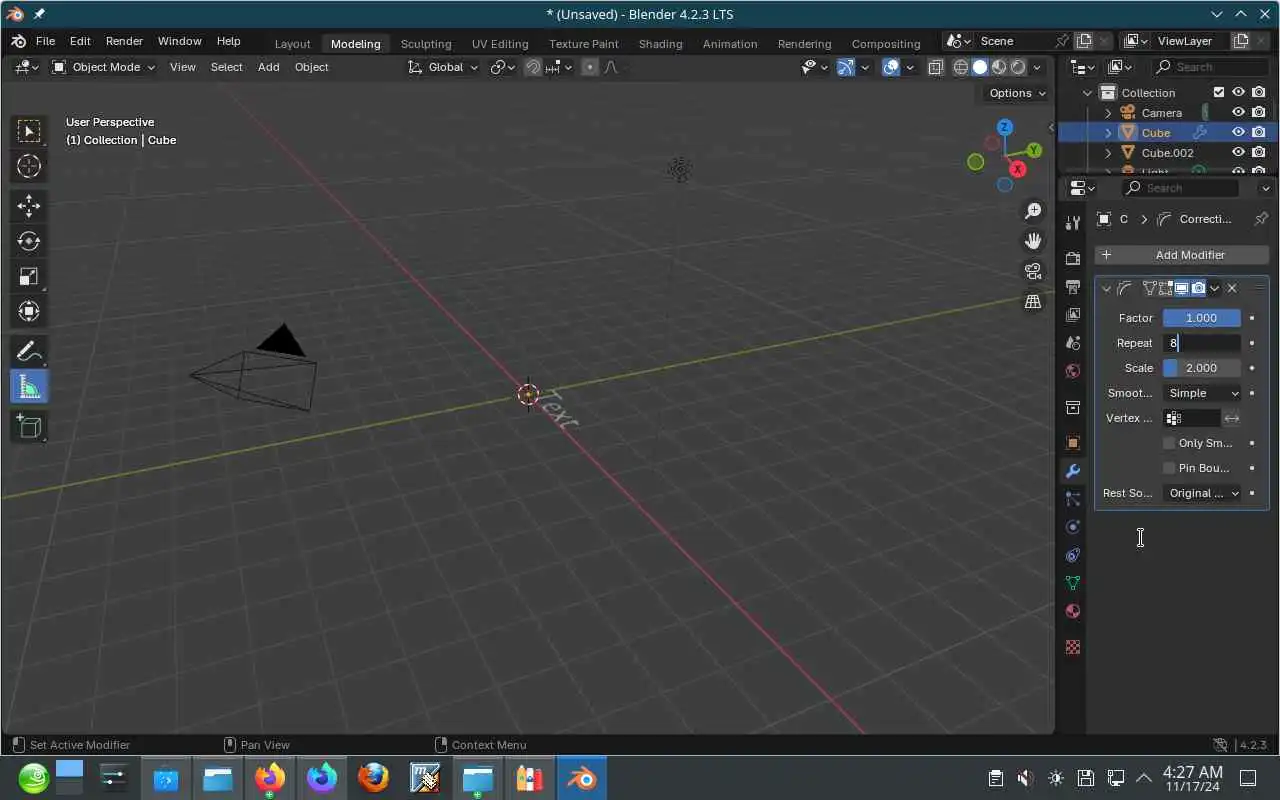Open the Smooth Type Simple dropdown
1280x800 pixels.
click(1202, 393)
